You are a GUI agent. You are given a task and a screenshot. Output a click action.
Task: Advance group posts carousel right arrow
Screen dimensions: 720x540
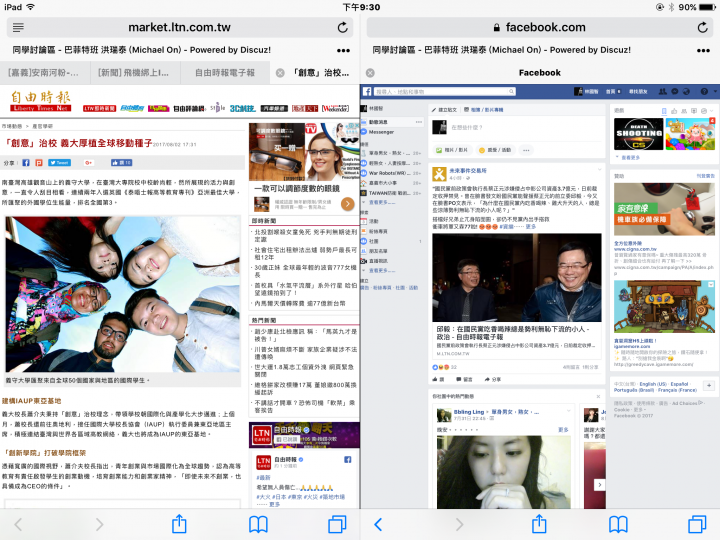(599, 484)
